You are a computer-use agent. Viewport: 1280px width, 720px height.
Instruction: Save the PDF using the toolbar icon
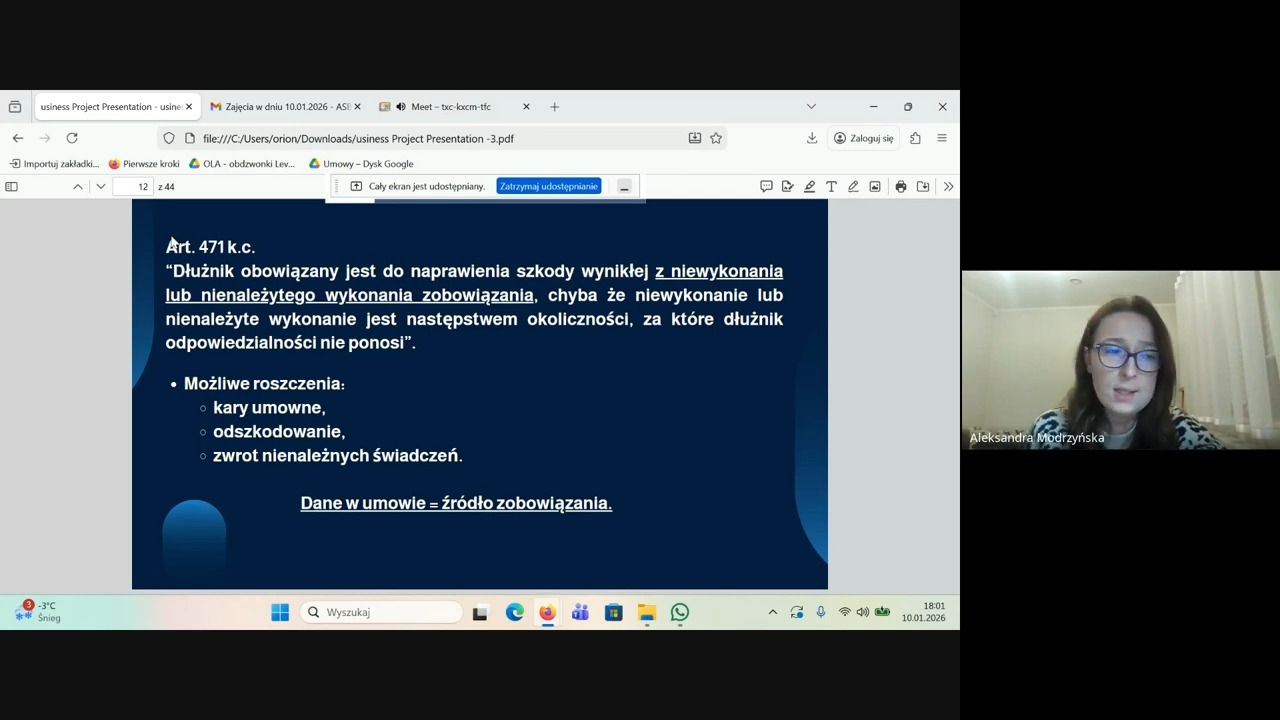[x=923, y=187]
